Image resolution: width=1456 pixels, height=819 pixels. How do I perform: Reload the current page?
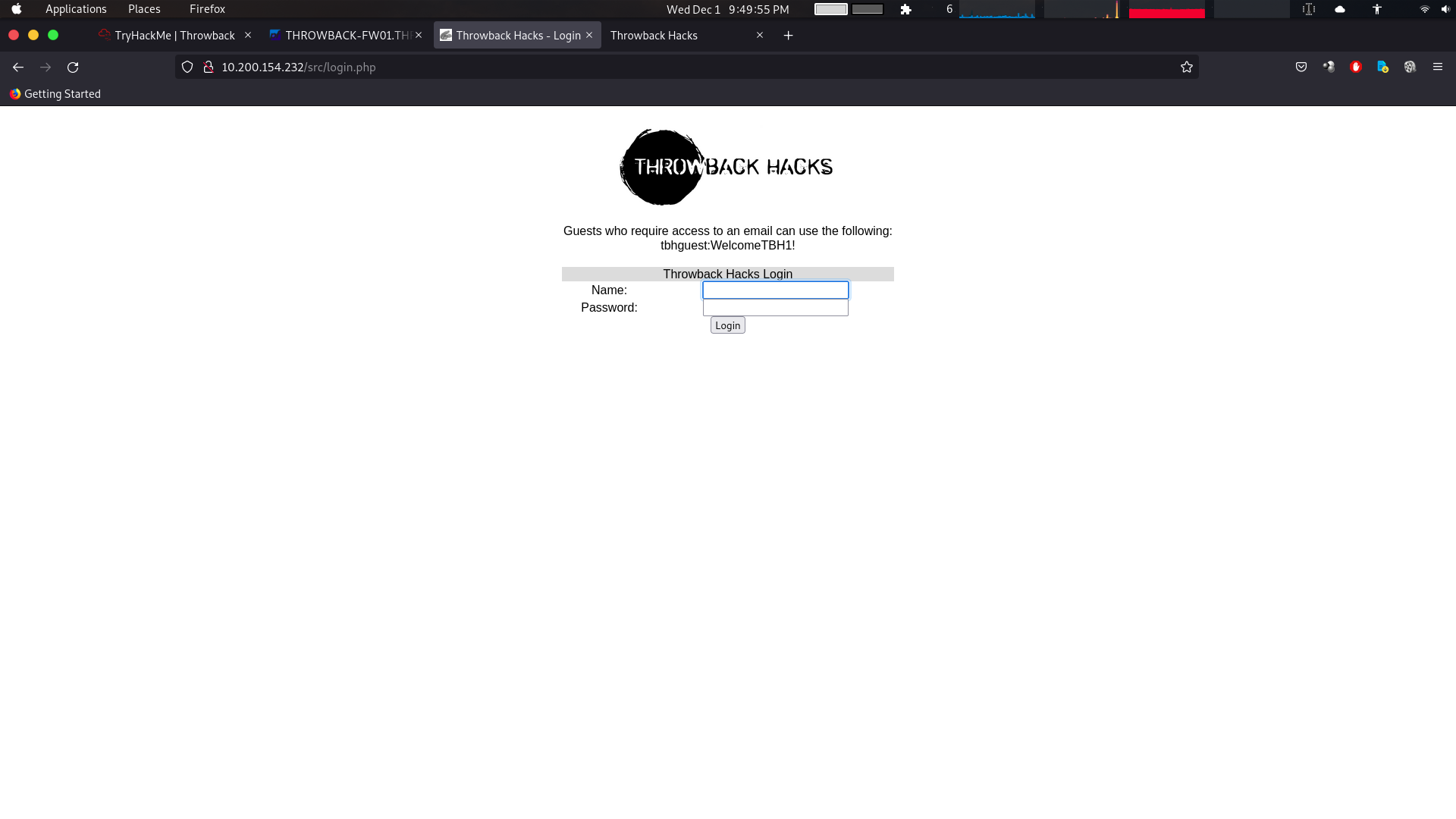point(73,67)
